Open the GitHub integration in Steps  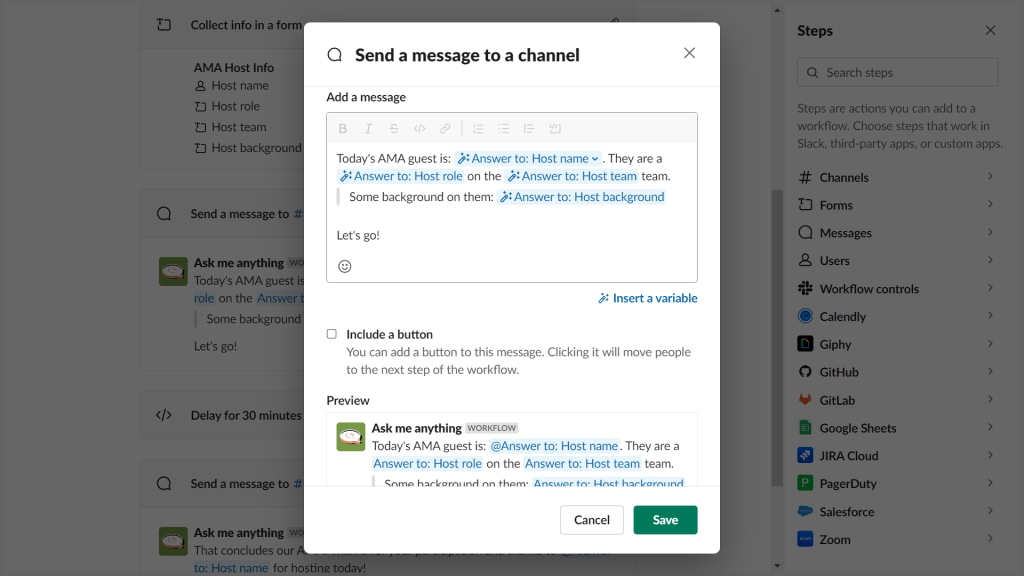click(x=897, y=371)
